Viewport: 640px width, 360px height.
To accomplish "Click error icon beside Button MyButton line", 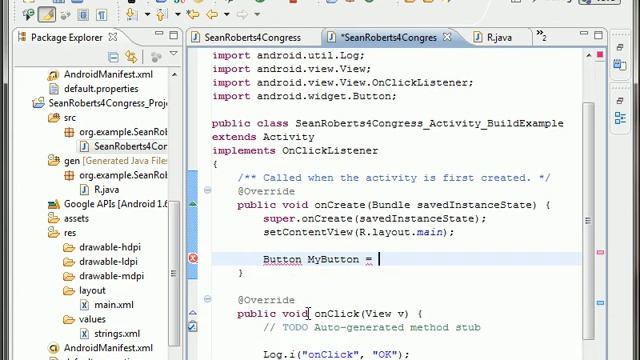I will click(x=193, y=258).
